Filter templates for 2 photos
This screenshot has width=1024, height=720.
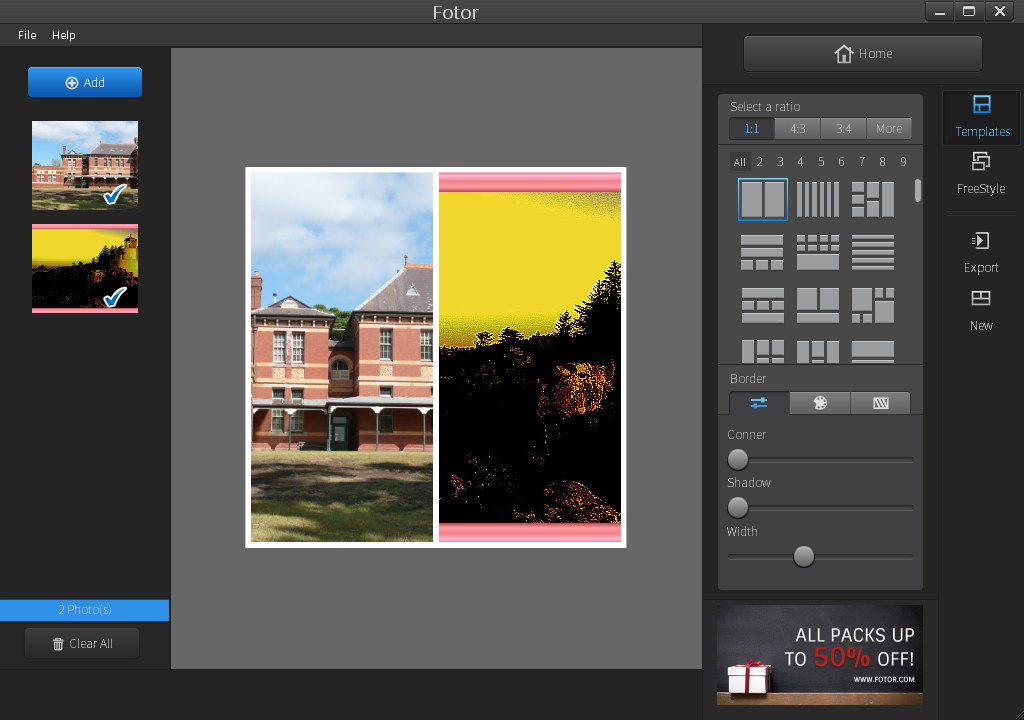point(760,161)
